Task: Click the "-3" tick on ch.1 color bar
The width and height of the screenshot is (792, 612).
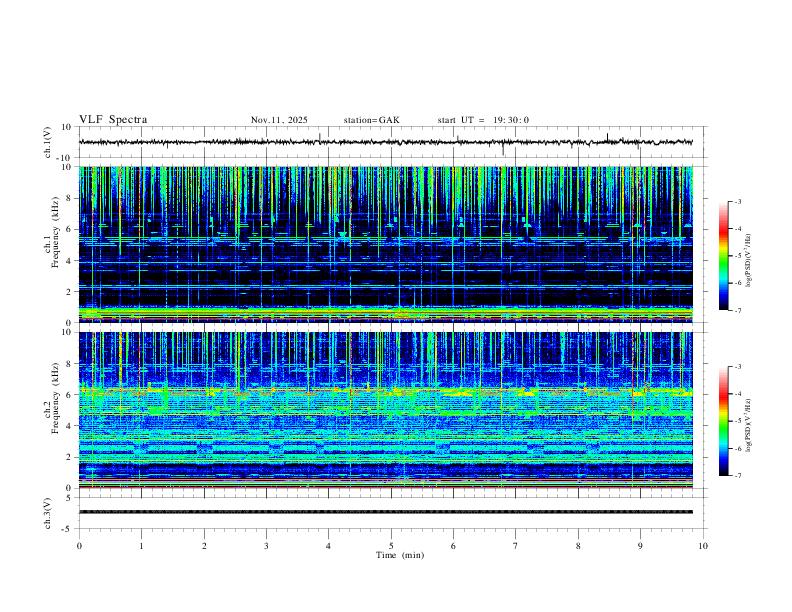Action: 738,201
